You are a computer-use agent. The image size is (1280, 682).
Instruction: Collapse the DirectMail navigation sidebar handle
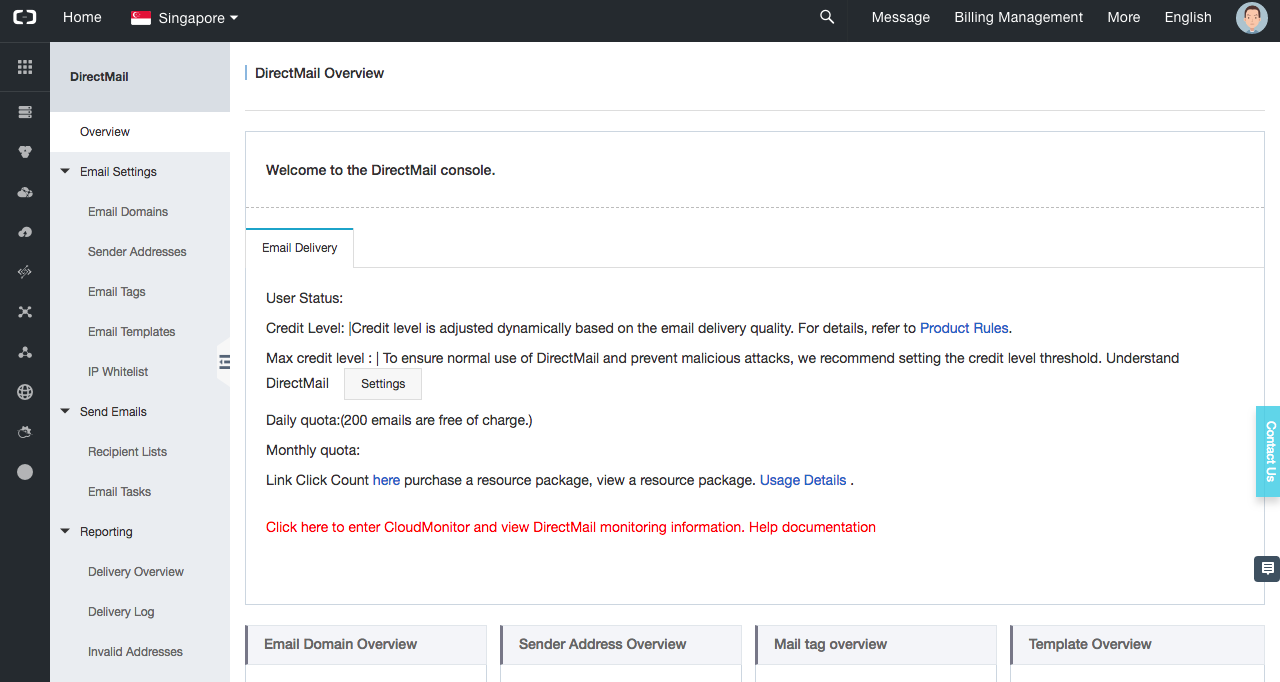[x=224, y=362]
